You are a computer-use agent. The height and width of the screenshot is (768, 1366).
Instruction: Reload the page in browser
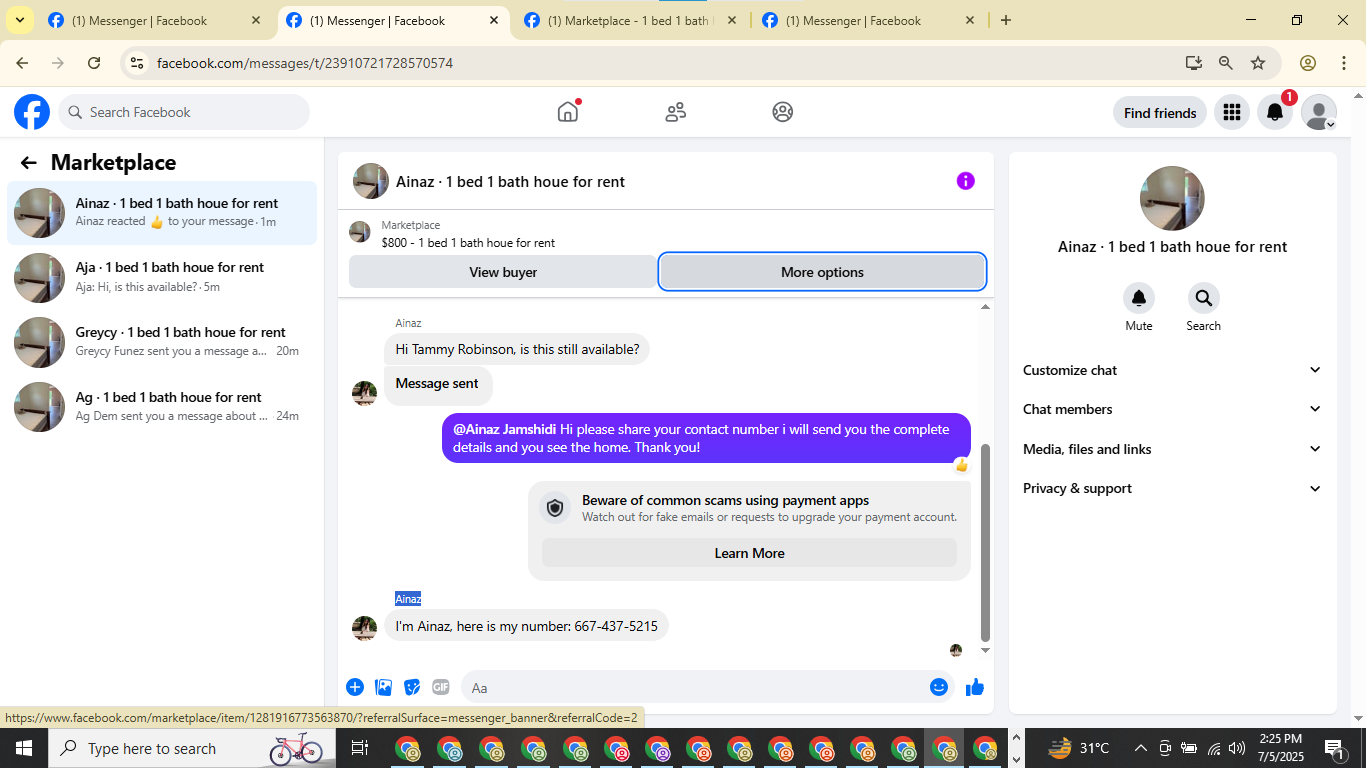94,63
